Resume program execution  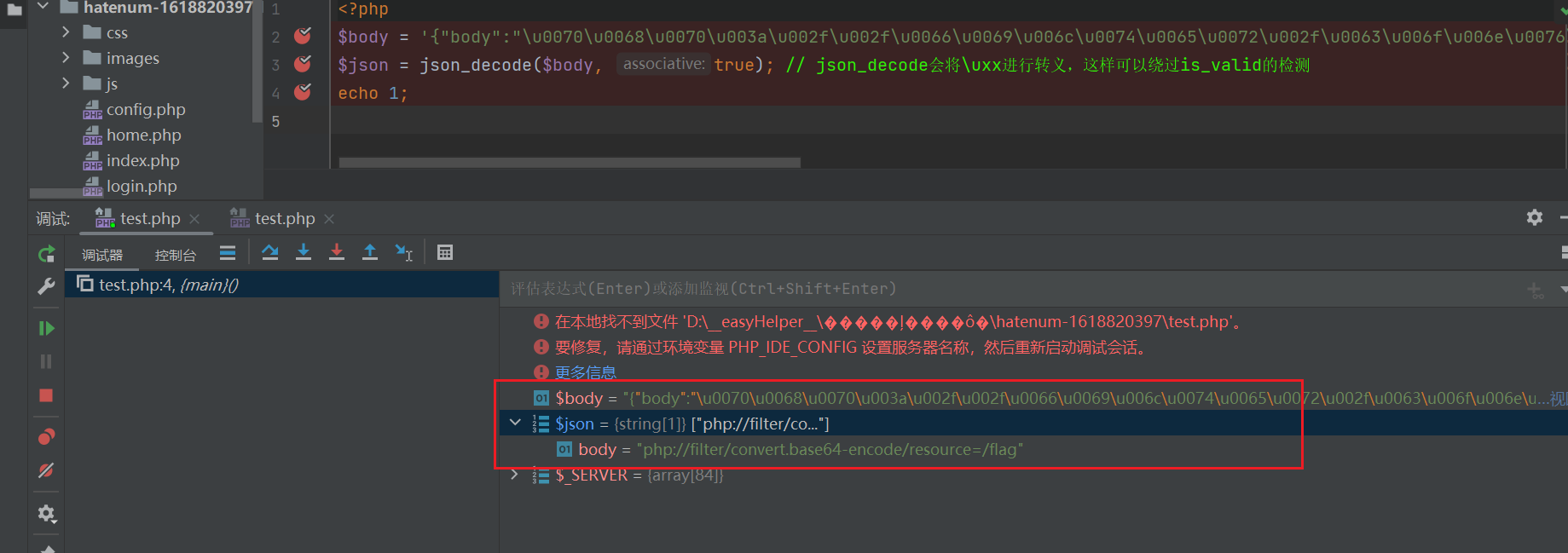tap(46, 328)
